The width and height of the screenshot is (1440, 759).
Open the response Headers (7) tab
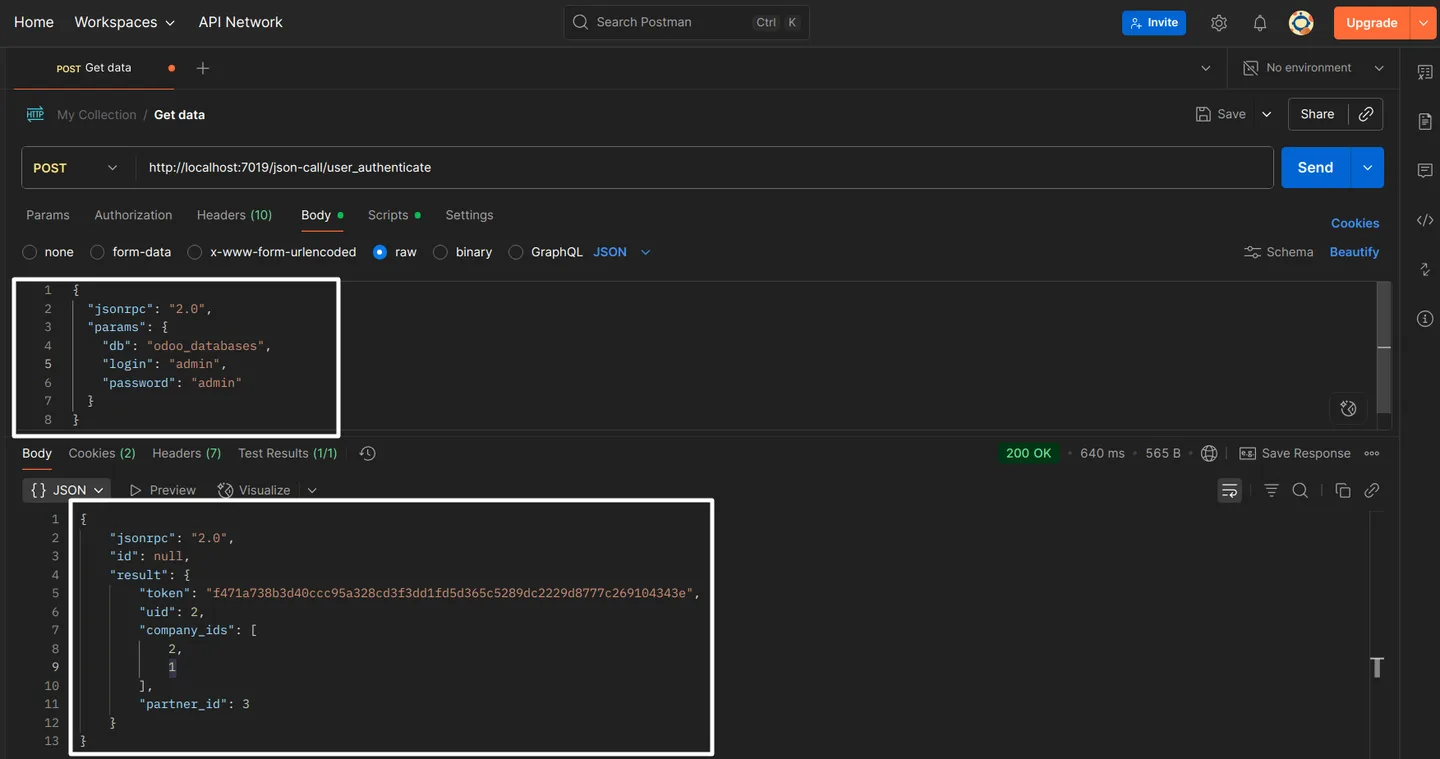(187, 453)
